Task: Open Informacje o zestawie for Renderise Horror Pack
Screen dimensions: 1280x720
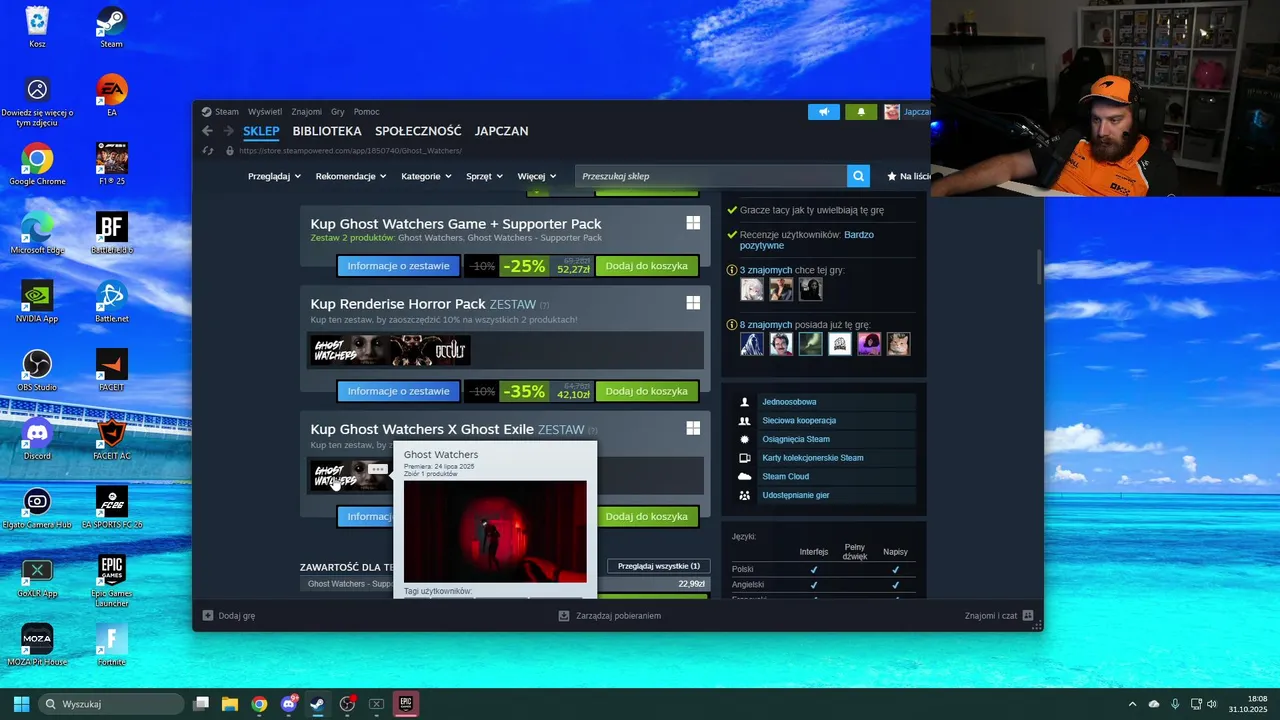Action: tap(398, 391)
